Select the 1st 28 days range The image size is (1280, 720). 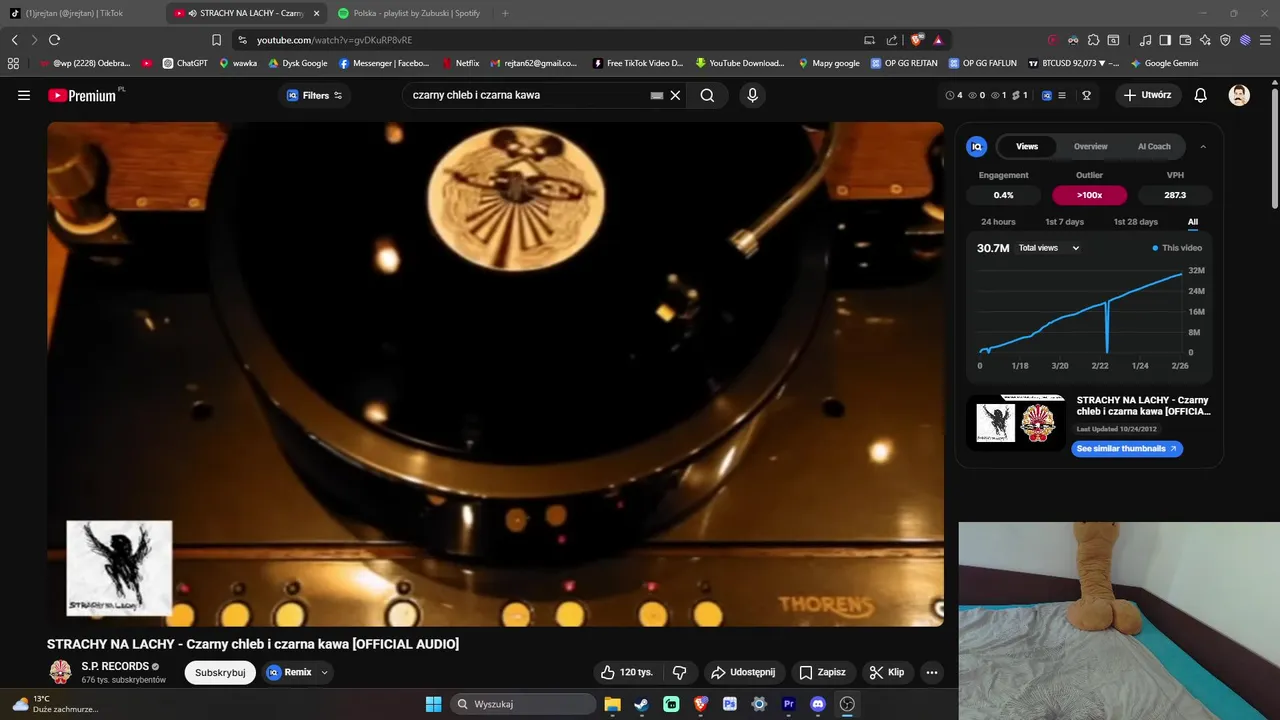1135,222
